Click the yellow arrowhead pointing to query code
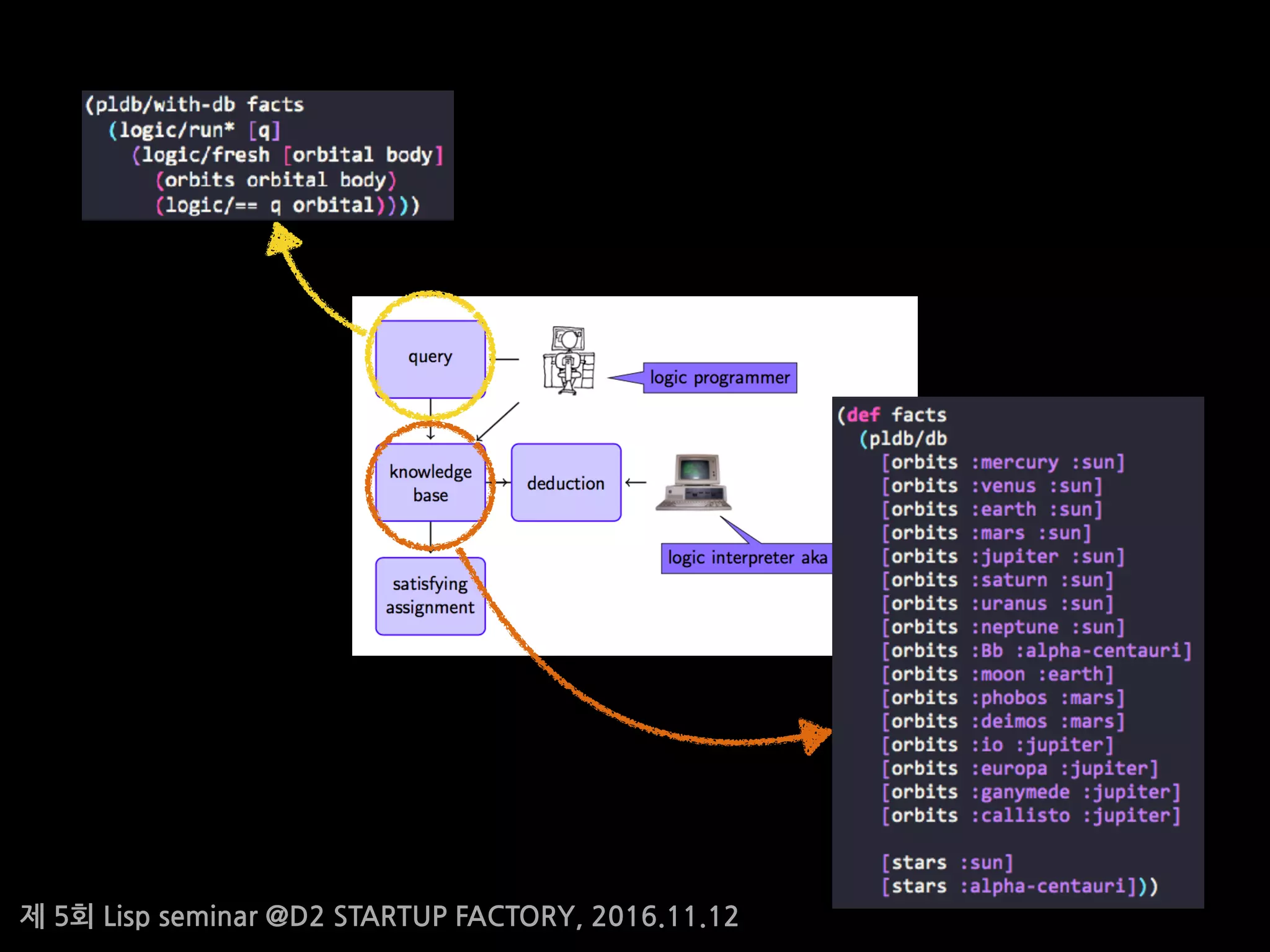 click(x=282, y=240)
